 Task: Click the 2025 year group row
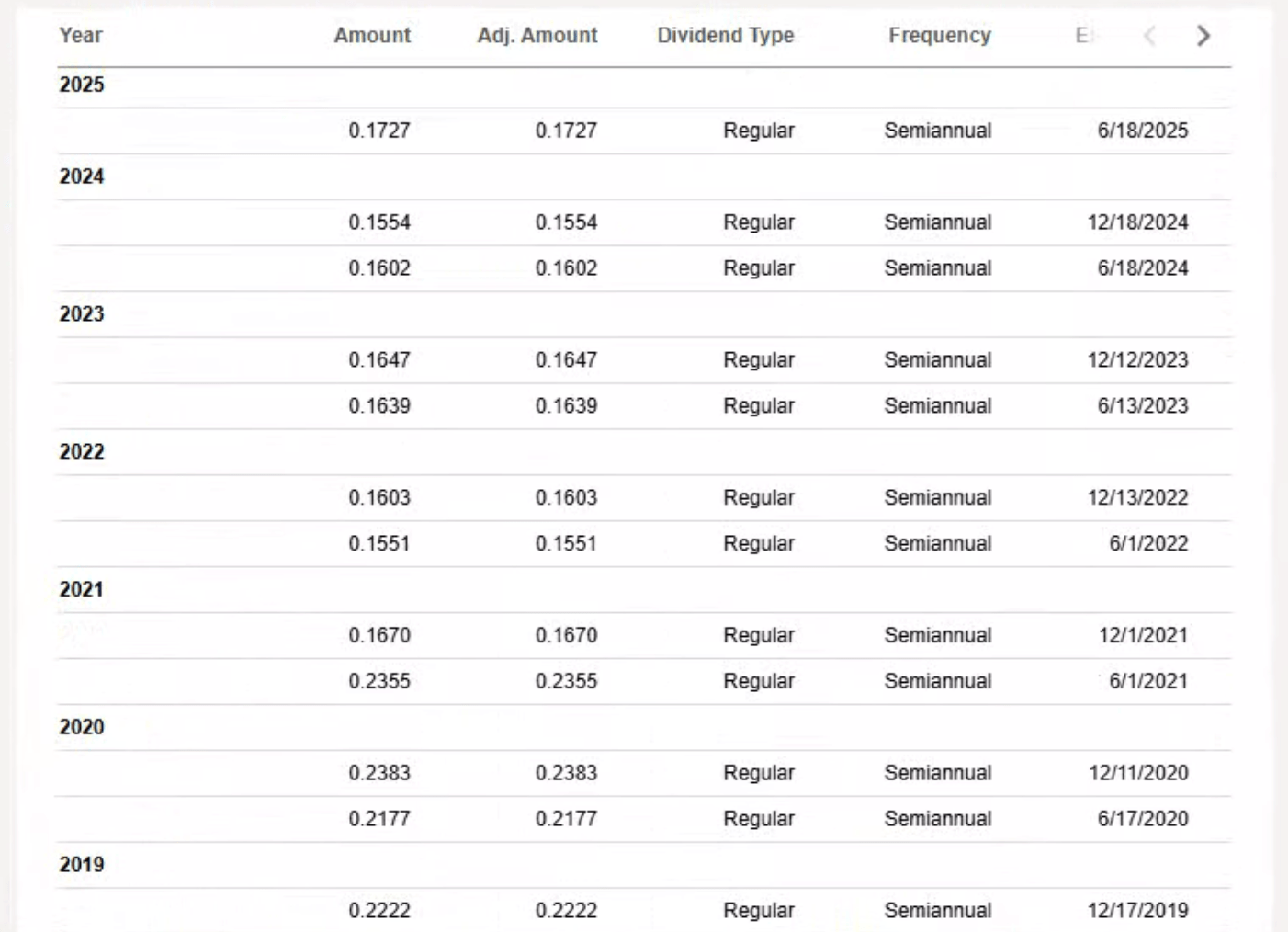tap(82, 85)
